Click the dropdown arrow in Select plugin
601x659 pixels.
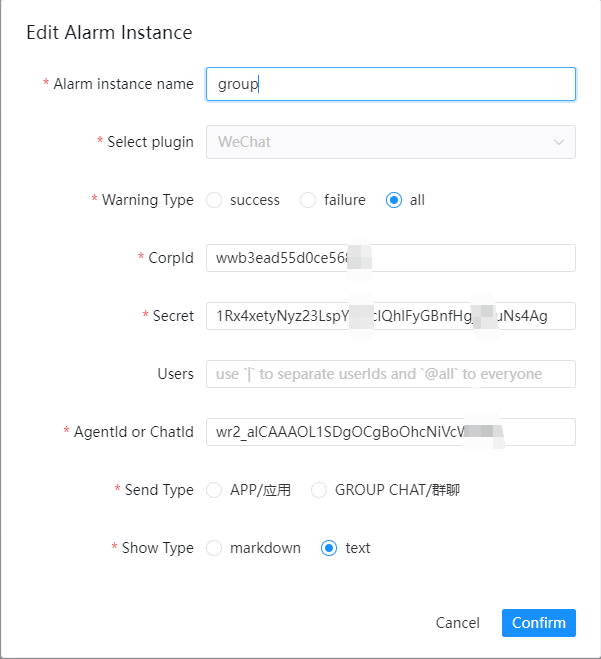(x=559, y=142)
